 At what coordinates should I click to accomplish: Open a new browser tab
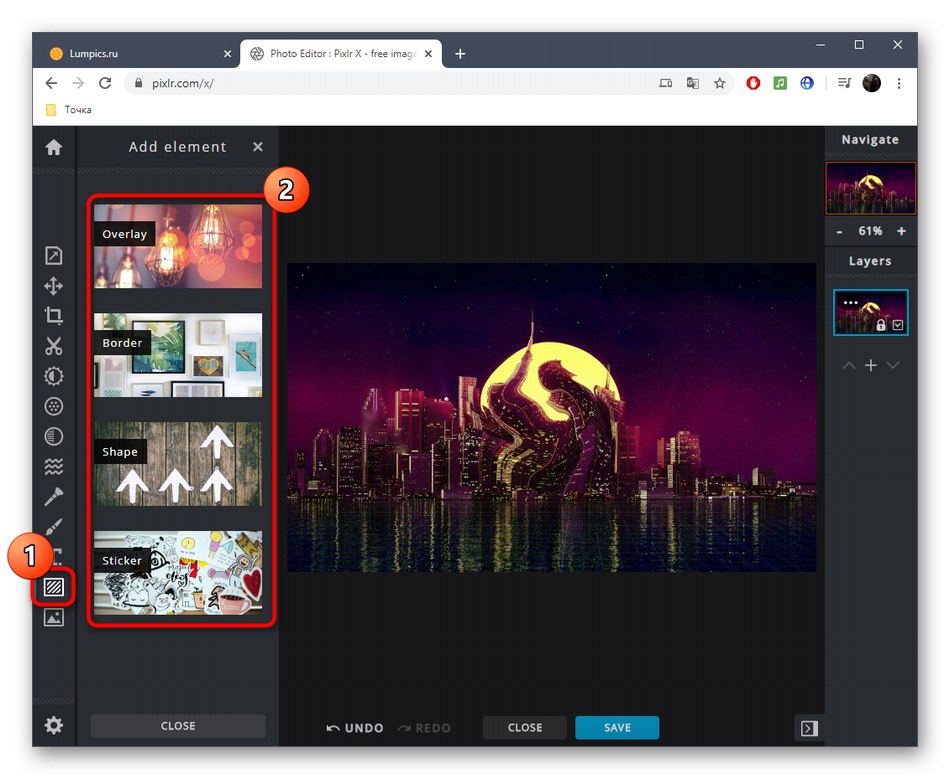(x=460, y=54)
